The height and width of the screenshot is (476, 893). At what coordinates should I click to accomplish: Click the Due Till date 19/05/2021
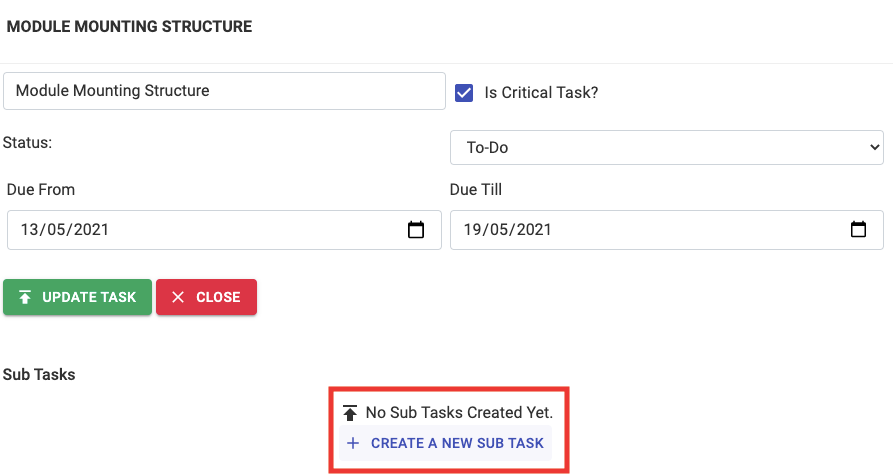(x=508, y=230)
